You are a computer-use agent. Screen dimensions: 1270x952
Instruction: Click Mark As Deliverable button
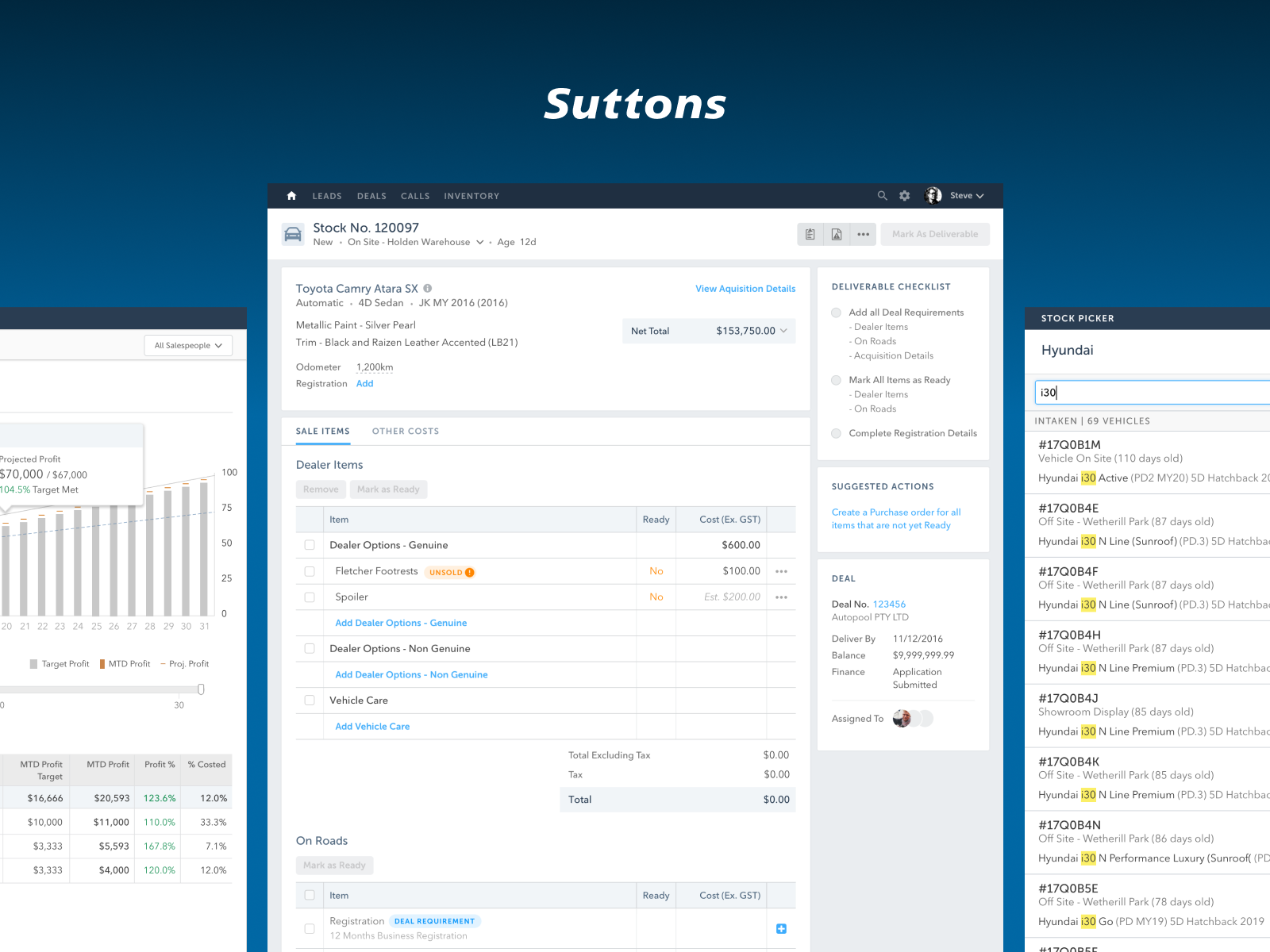[935, 234]
